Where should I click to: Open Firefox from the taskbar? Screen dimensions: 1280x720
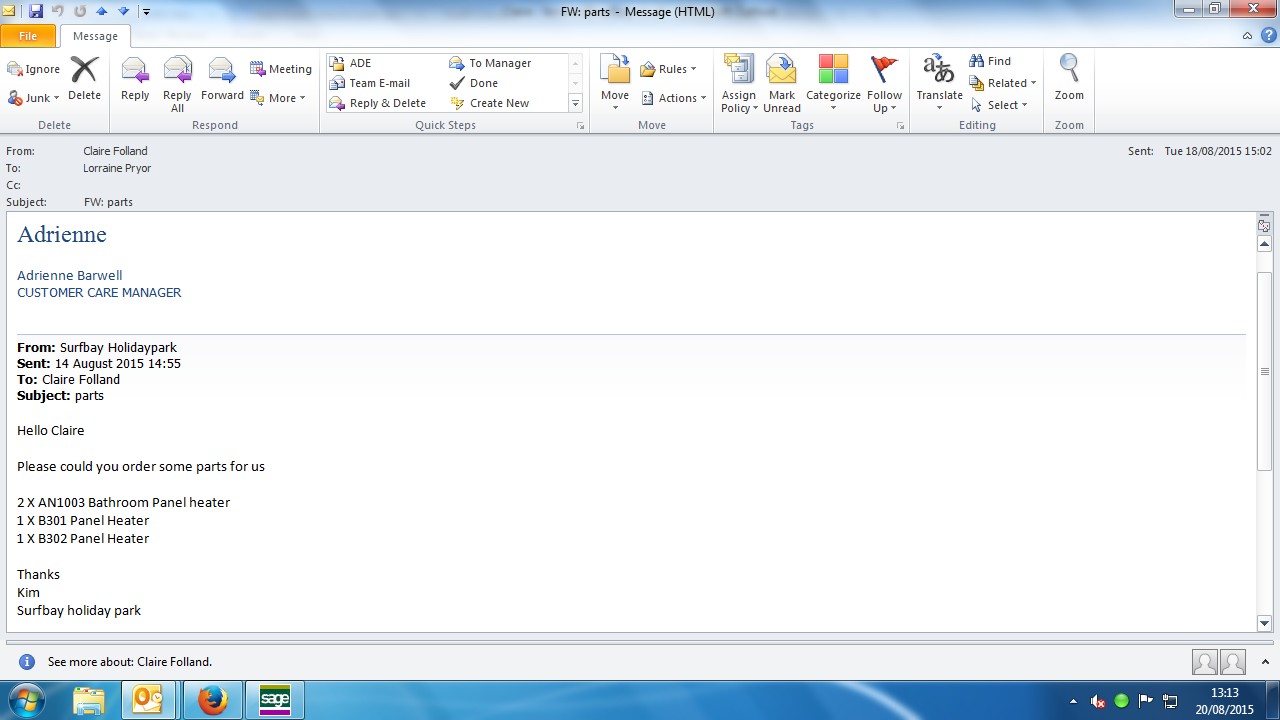212,700
